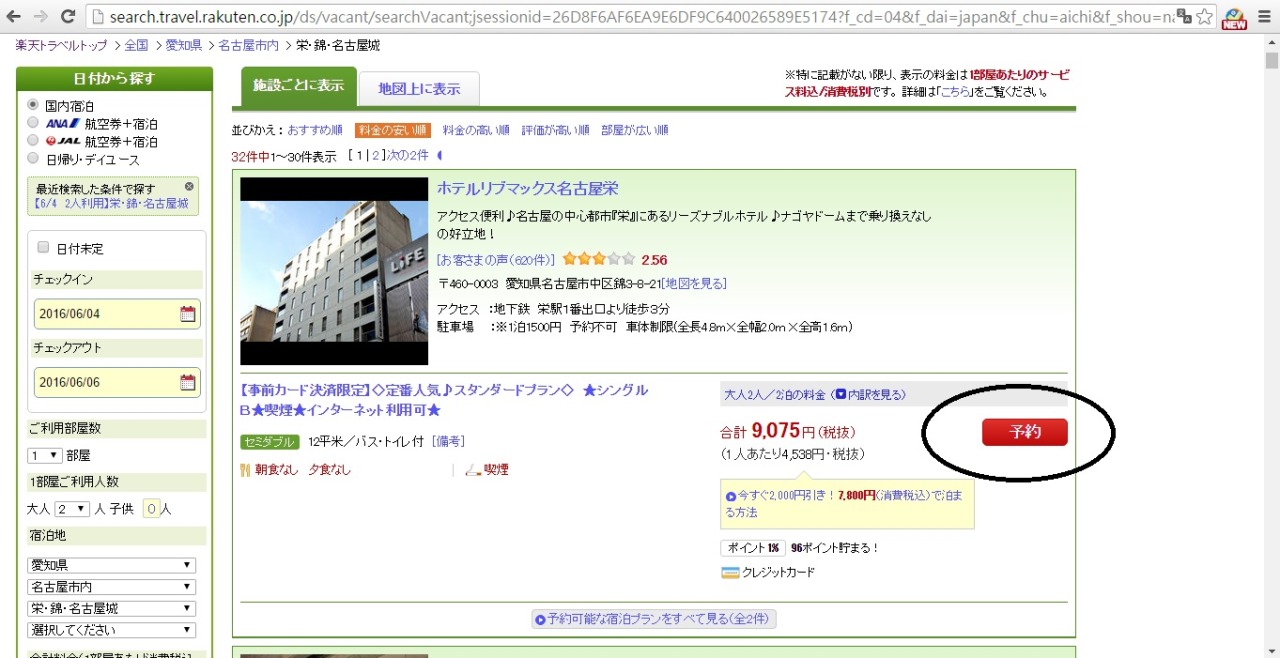Click the check-in date field 2016/06/04
The image size is (1280, 658).
click(x=117, y=314)
